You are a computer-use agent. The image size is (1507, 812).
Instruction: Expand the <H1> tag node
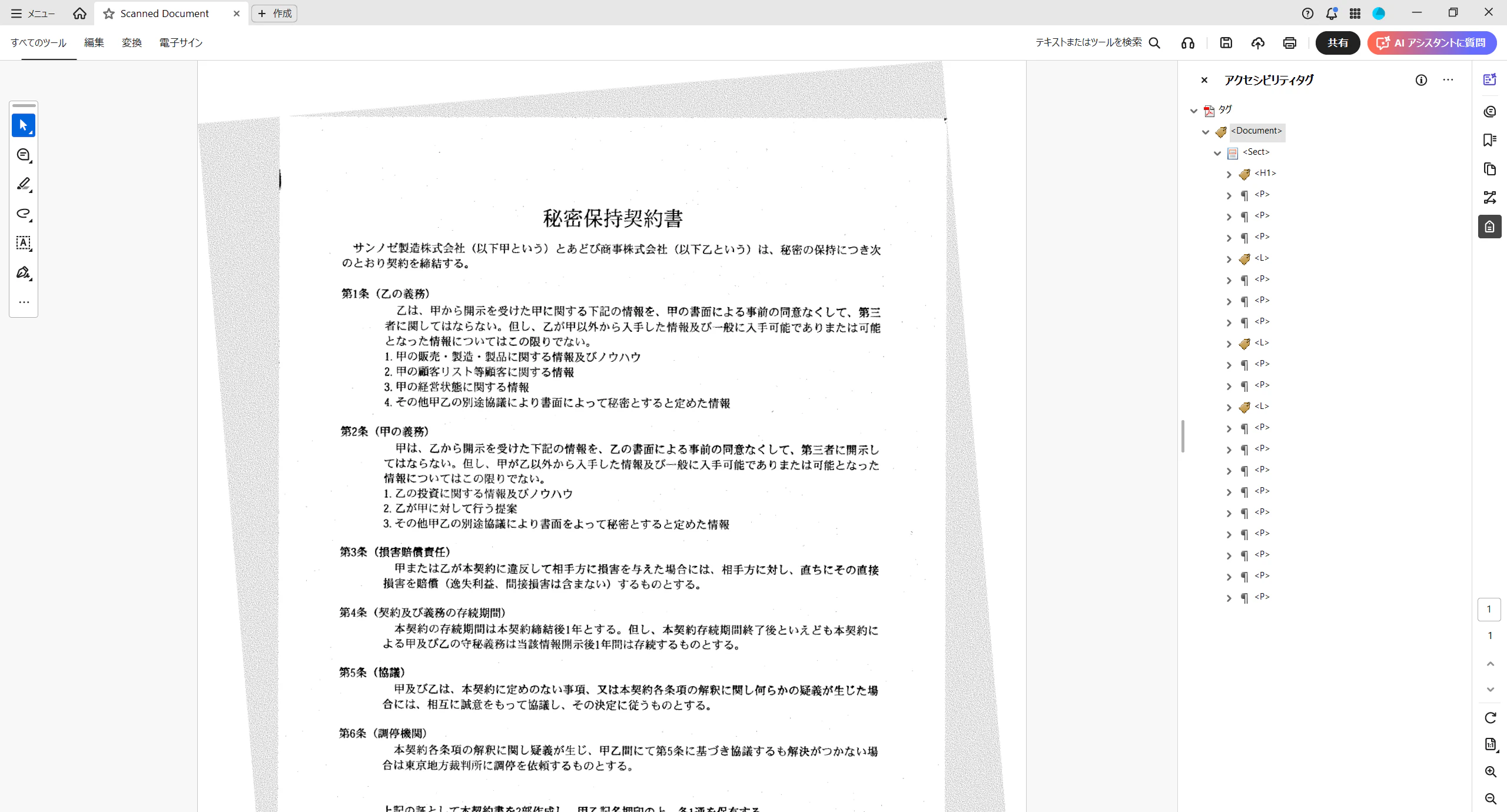click(1229, 174)
